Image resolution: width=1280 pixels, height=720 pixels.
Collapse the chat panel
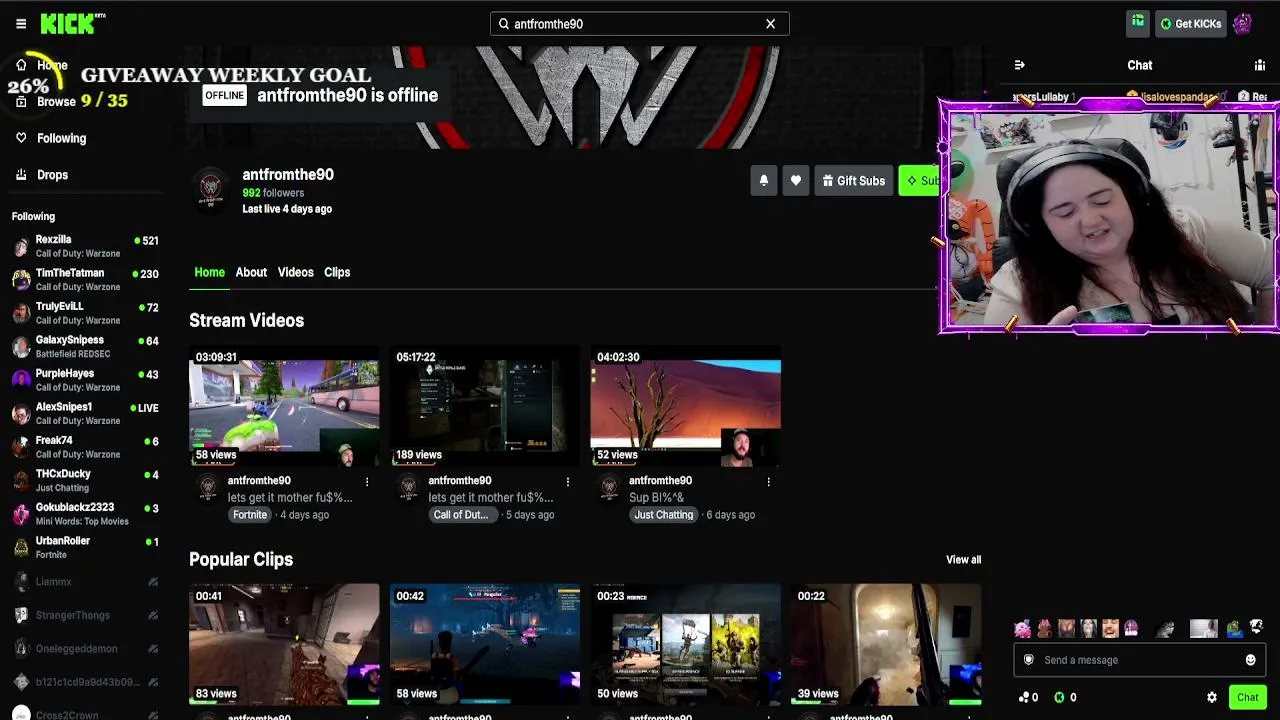coord(1019,65)
